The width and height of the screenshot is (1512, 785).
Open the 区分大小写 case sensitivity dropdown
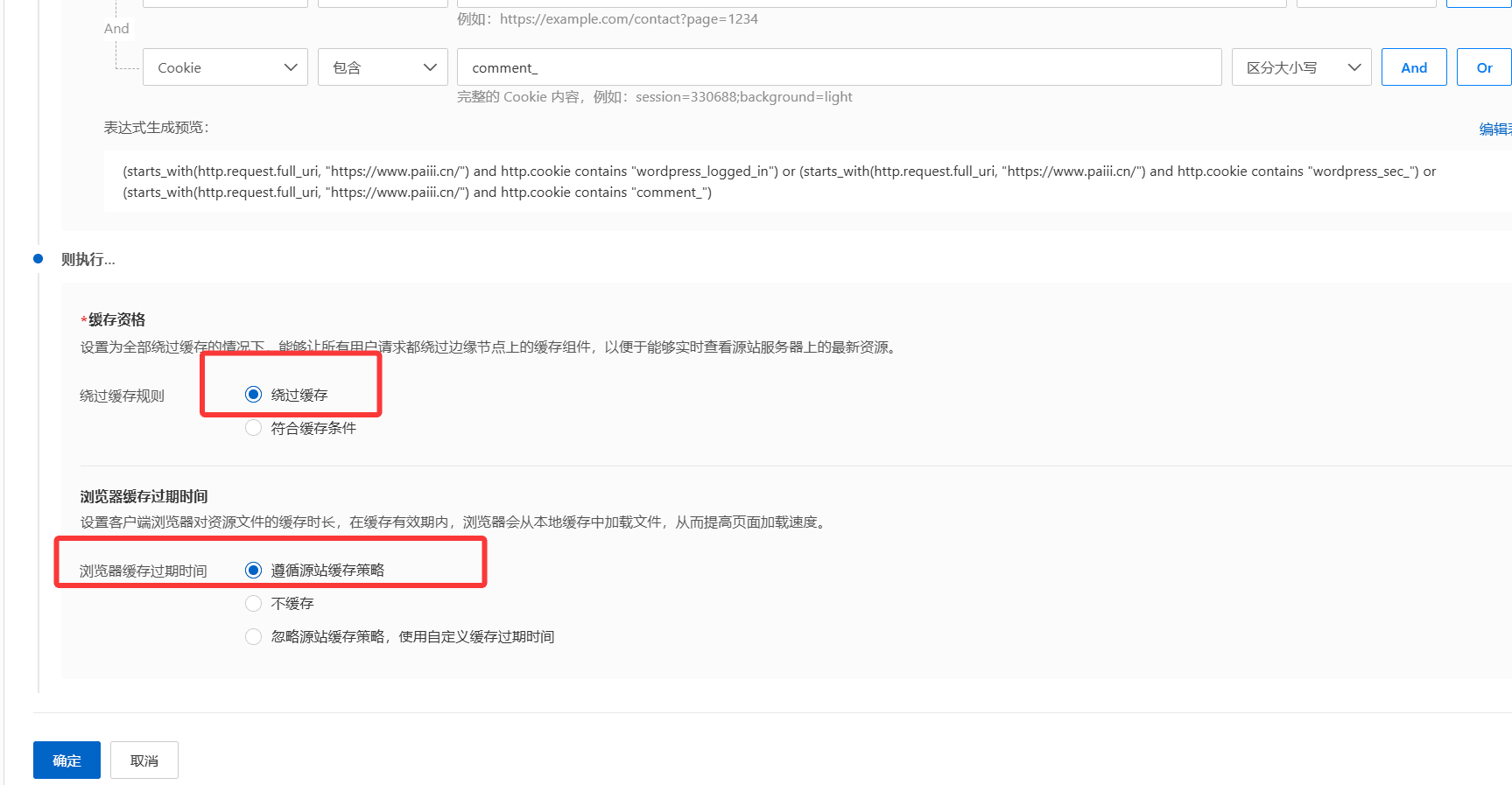(1301, 67)
